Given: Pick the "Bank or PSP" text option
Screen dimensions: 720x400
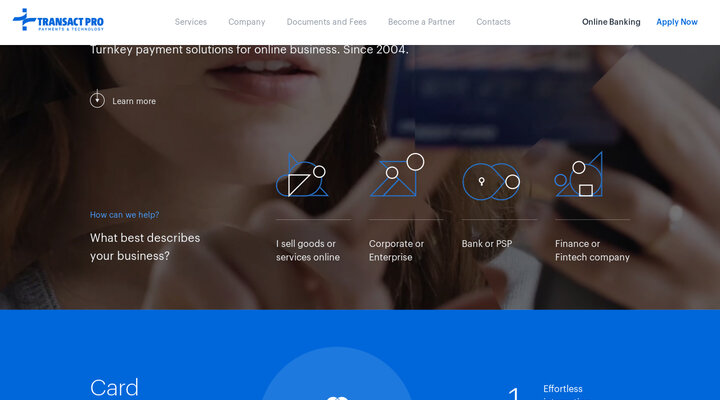Looking at the screenshot, I should point(487,244).
